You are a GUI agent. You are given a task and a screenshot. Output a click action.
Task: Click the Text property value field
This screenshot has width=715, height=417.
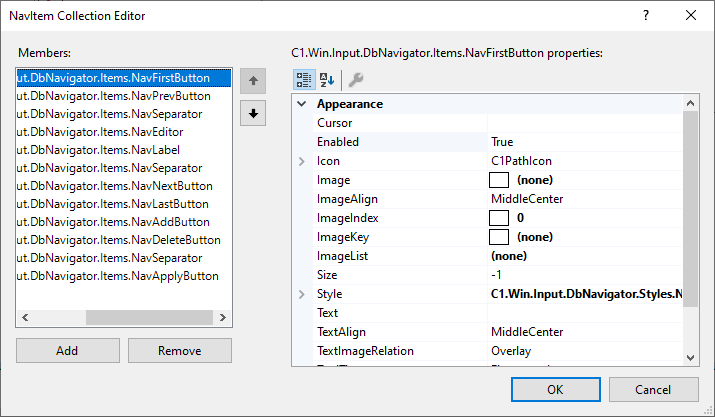(584, 313)
